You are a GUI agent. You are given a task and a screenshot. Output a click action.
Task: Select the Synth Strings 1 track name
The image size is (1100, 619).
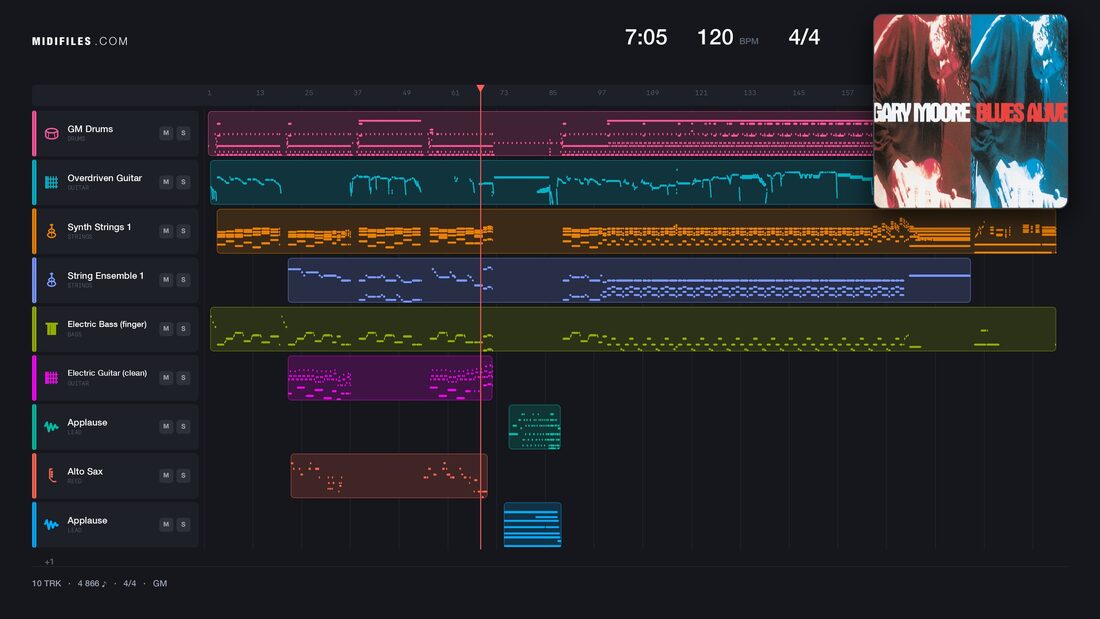[x=99, y=227]
